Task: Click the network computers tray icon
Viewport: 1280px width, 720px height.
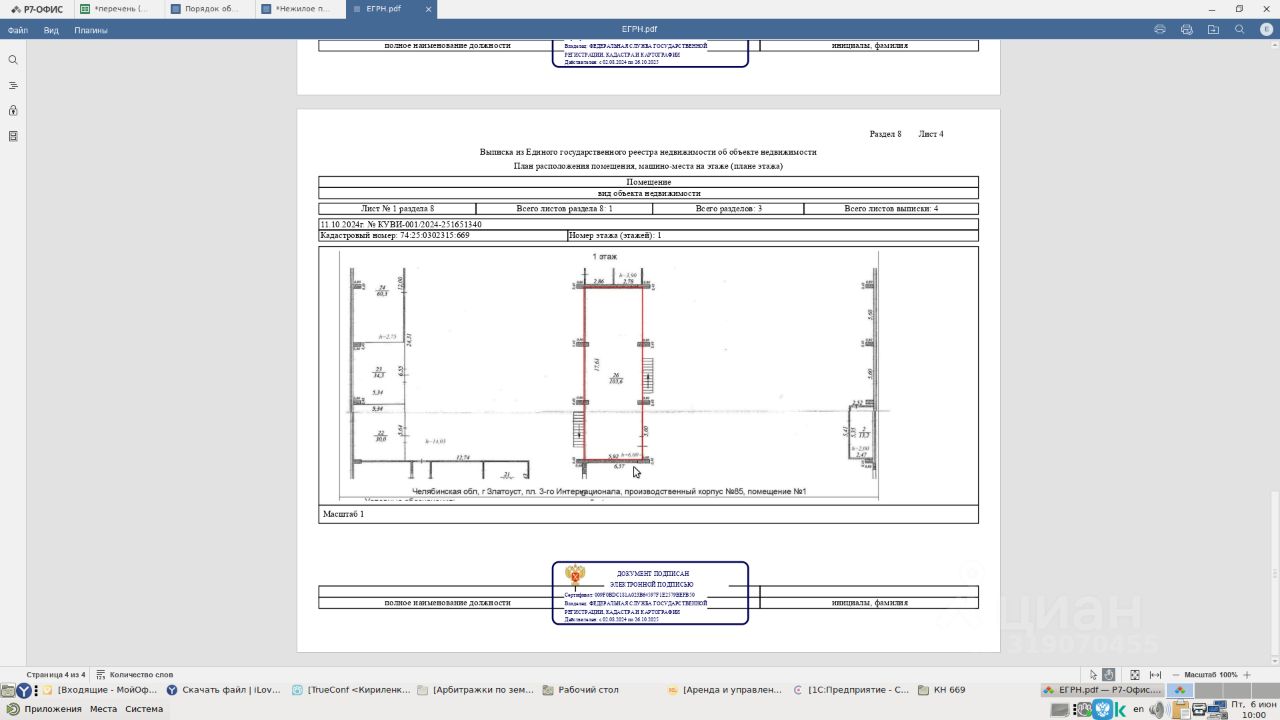Action: tap(1218, 710)
